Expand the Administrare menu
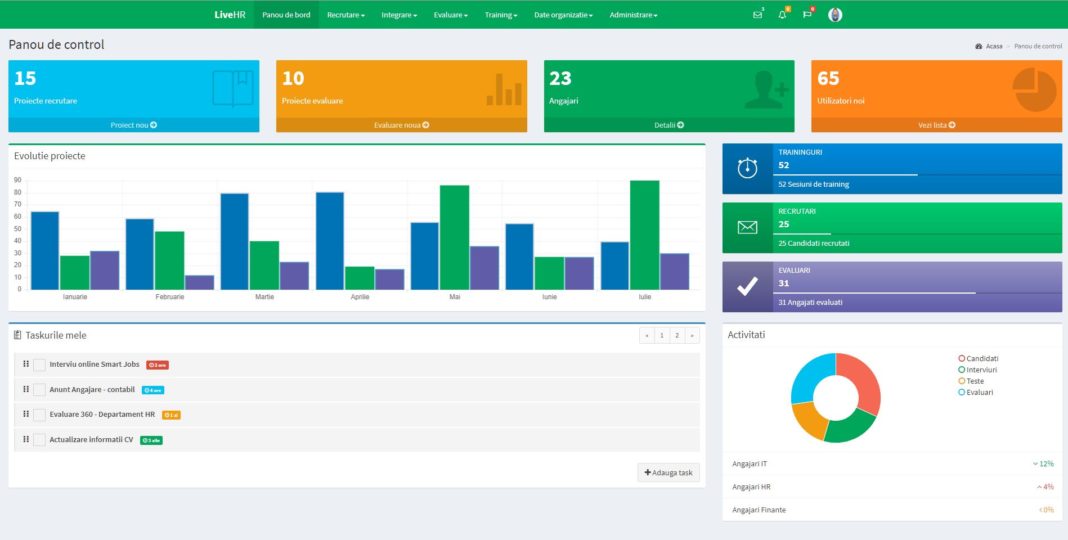The height and width of the screenshot is (540, 1068). click(x=633, y=15)
